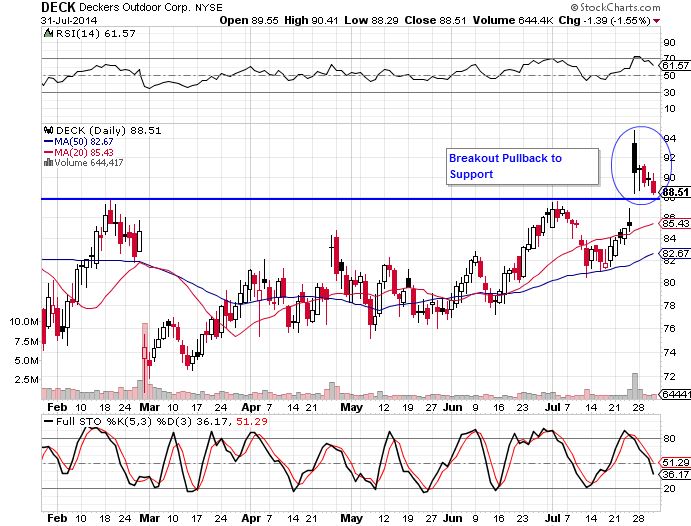This screenshot has width=691, height=526.
Task: Click the RSI indicator icon beside RSI(14)
Action: (48, 33)
